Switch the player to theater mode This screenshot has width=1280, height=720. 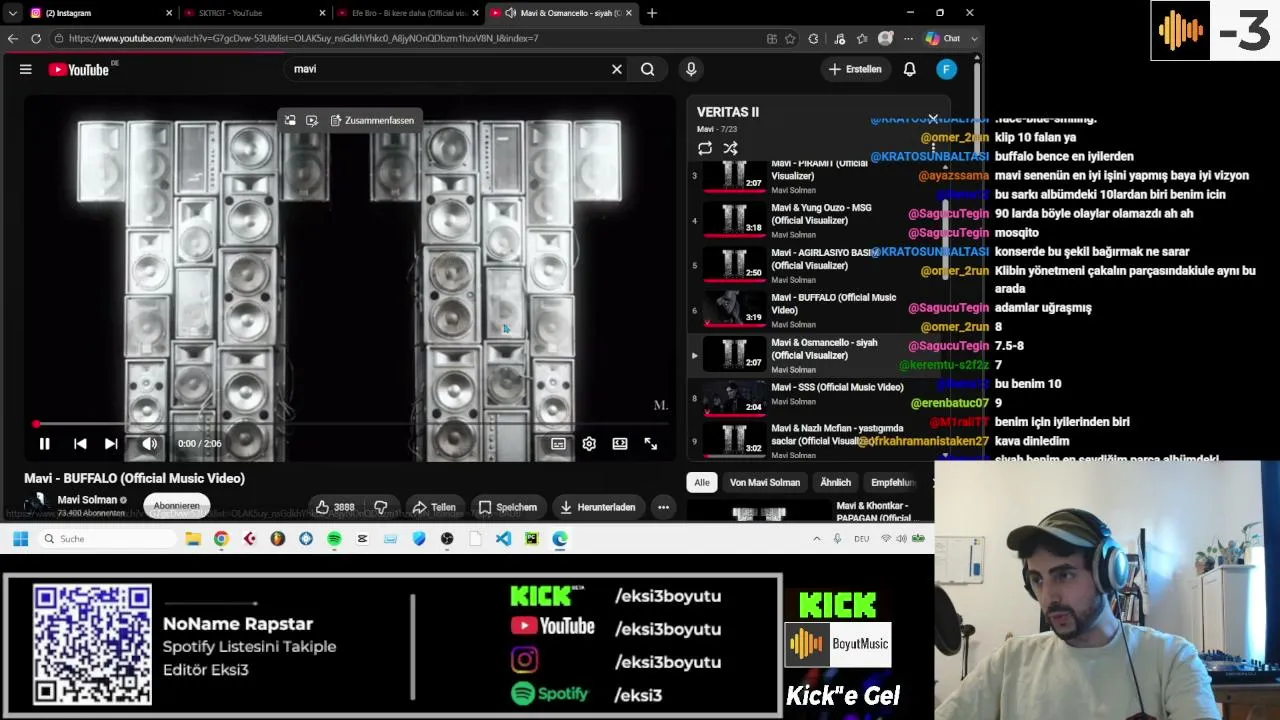click(x=620, y=444)
